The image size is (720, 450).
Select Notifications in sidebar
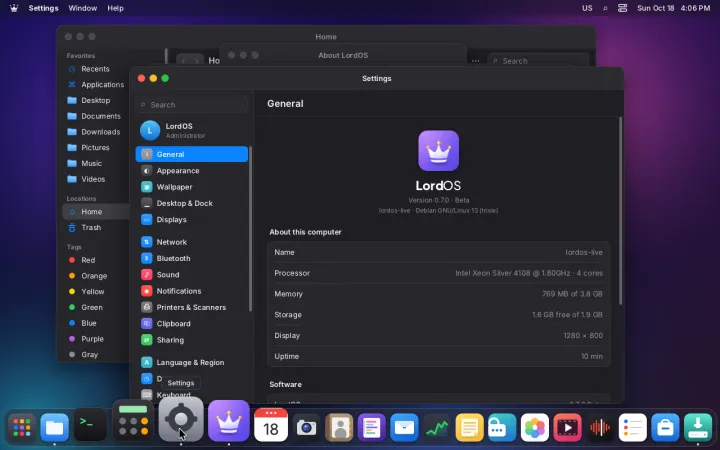coord(191,291)
